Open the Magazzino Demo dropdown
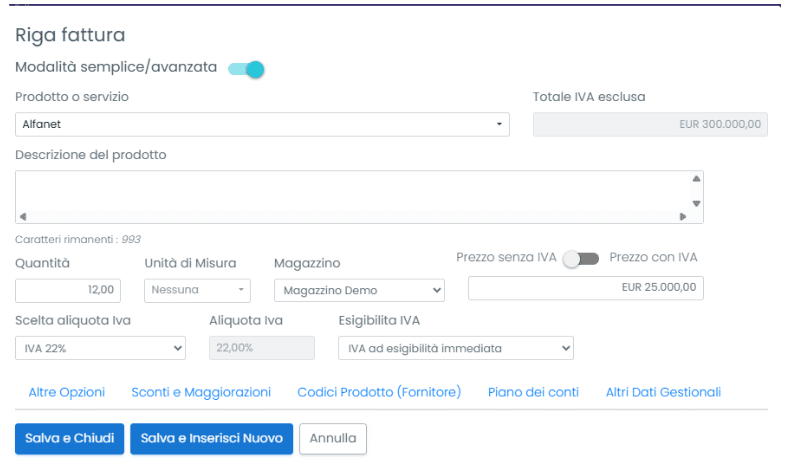The width and height of the screenshot is (806, 470). pos(358,290)
